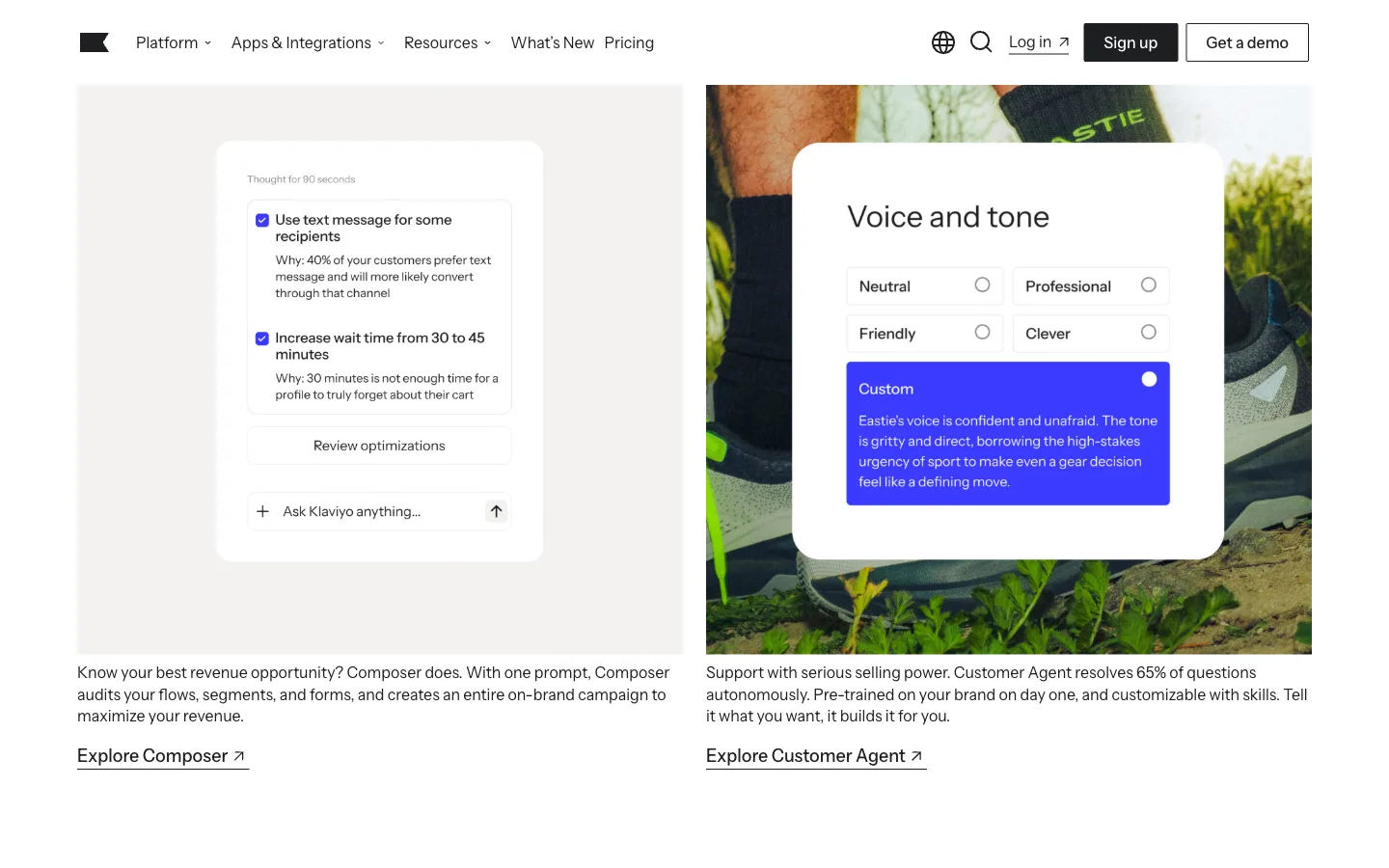Screen dimensions: 1389x868
Task: Click the 'Why: 40% of your customers' explanation
Action: [383, 277]
